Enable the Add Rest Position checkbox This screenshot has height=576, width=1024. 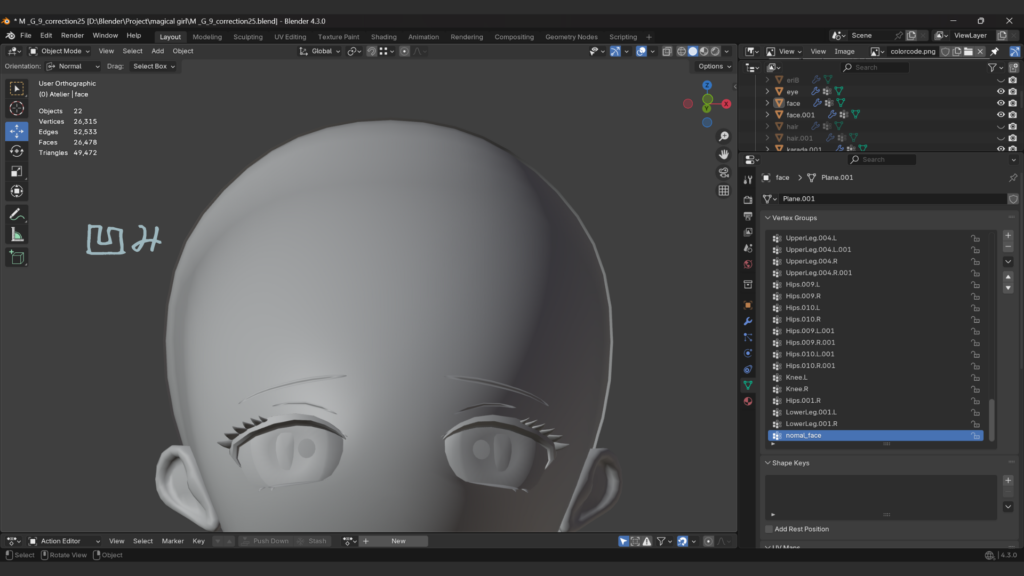(x=769, y=529)
